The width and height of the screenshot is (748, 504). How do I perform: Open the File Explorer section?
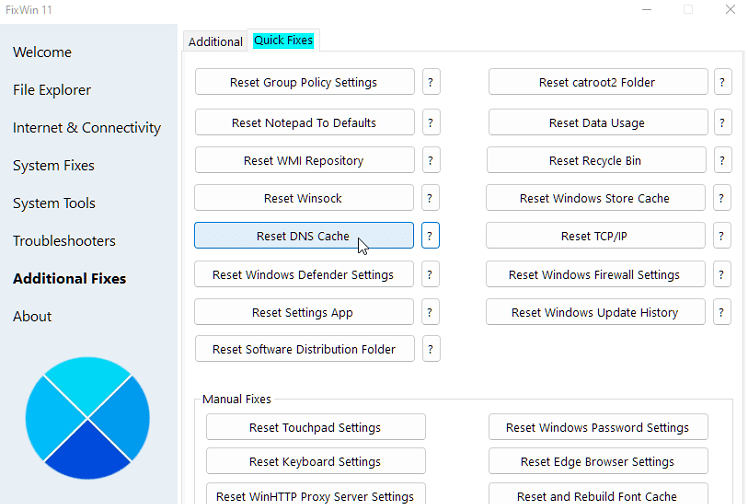click(x=52, y=90)
